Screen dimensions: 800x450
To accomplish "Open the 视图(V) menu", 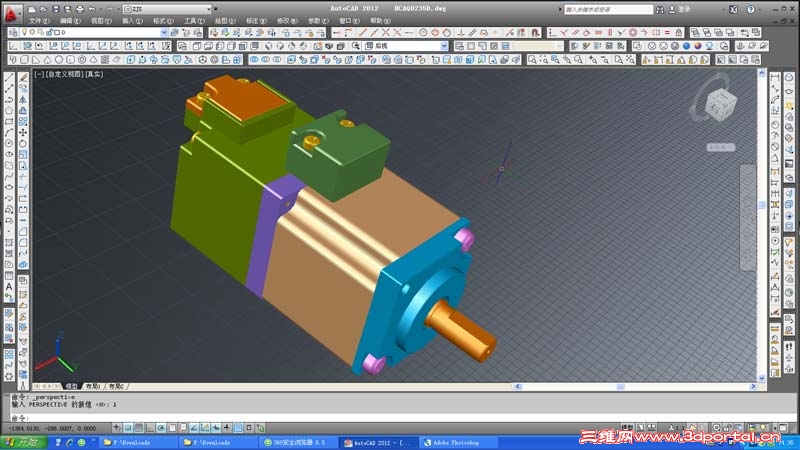I will pos(101,21).
